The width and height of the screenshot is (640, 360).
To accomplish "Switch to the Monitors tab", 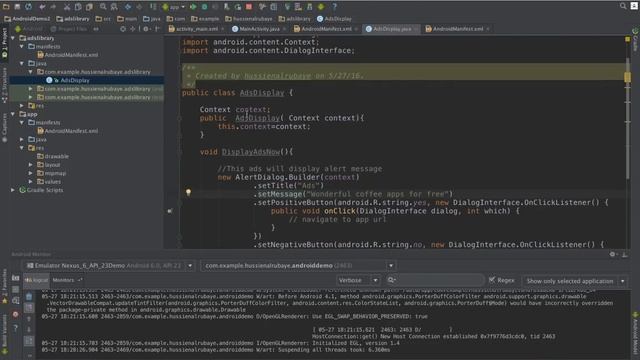I will tap(67, 280).
